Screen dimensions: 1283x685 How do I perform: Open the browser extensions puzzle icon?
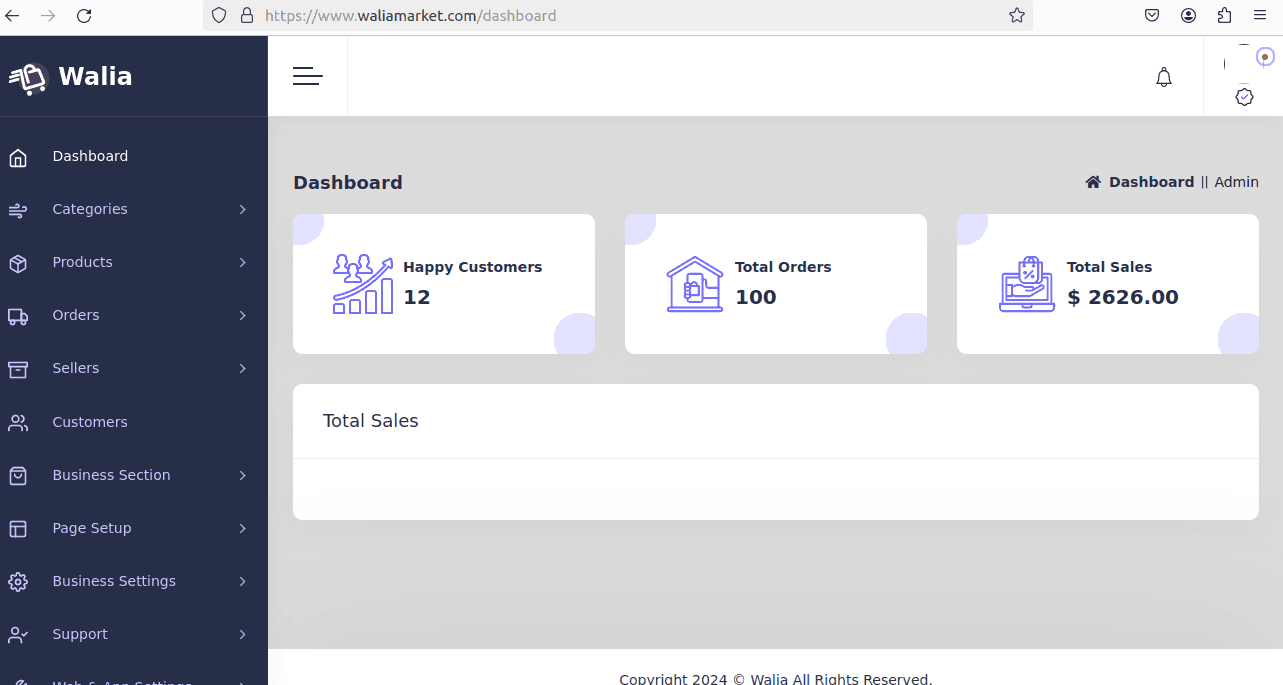[1224, 15]
